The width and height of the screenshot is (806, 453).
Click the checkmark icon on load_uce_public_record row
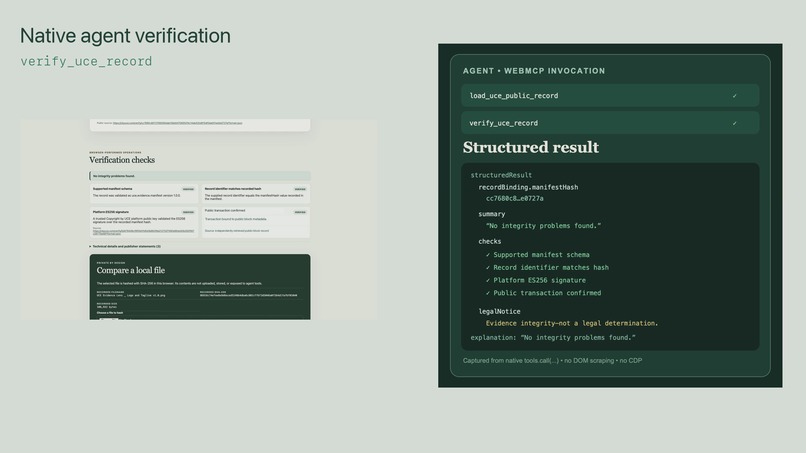pos(735,96)
